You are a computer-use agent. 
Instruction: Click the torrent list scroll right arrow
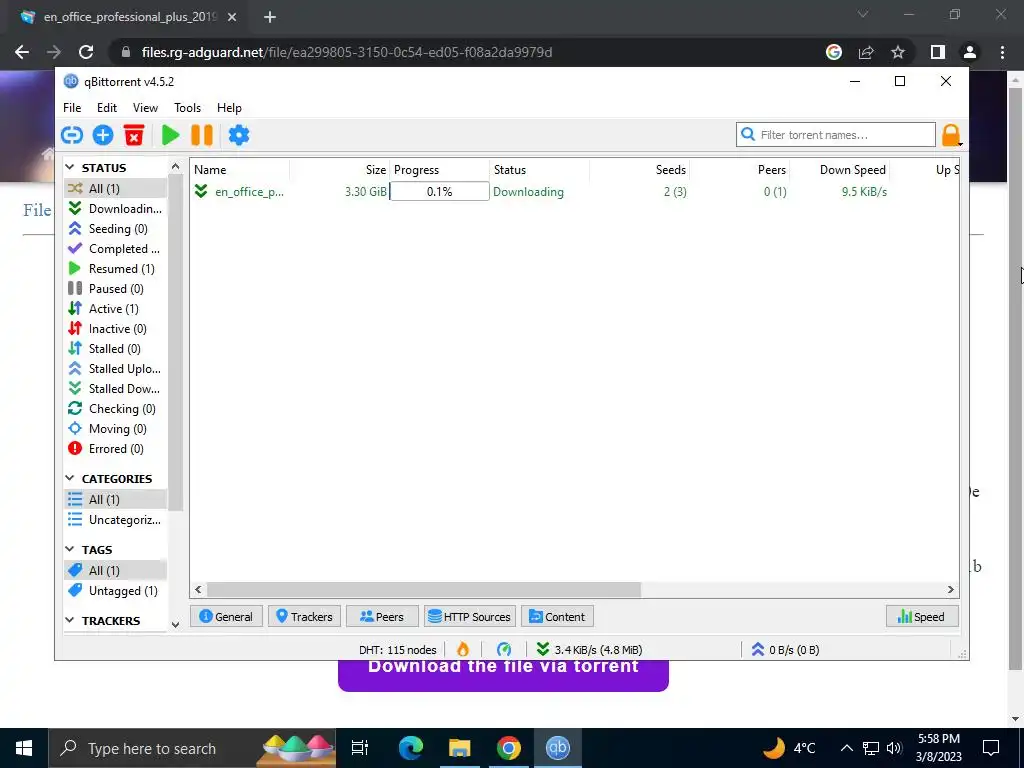pyautogui.click(x=951, y=589)
